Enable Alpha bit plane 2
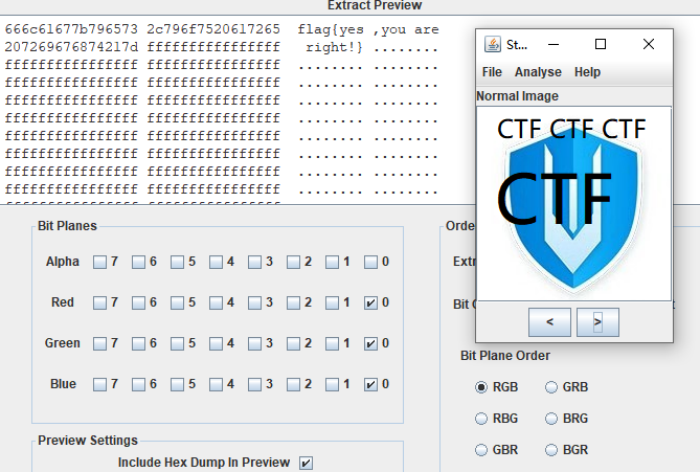Screen dimensions: 700x472 293,262
